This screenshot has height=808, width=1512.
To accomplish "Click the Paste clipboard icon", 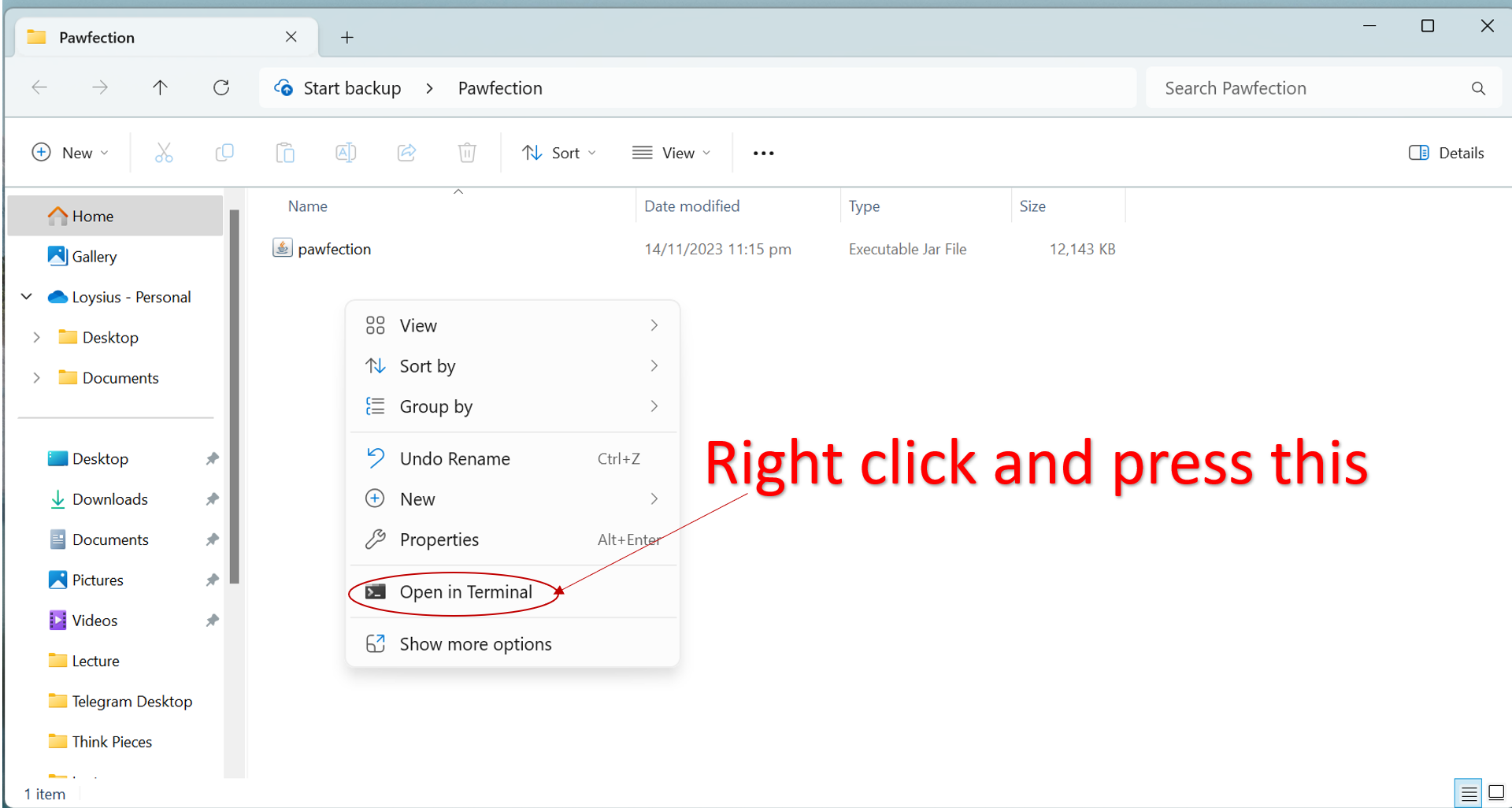I will 285,153.
